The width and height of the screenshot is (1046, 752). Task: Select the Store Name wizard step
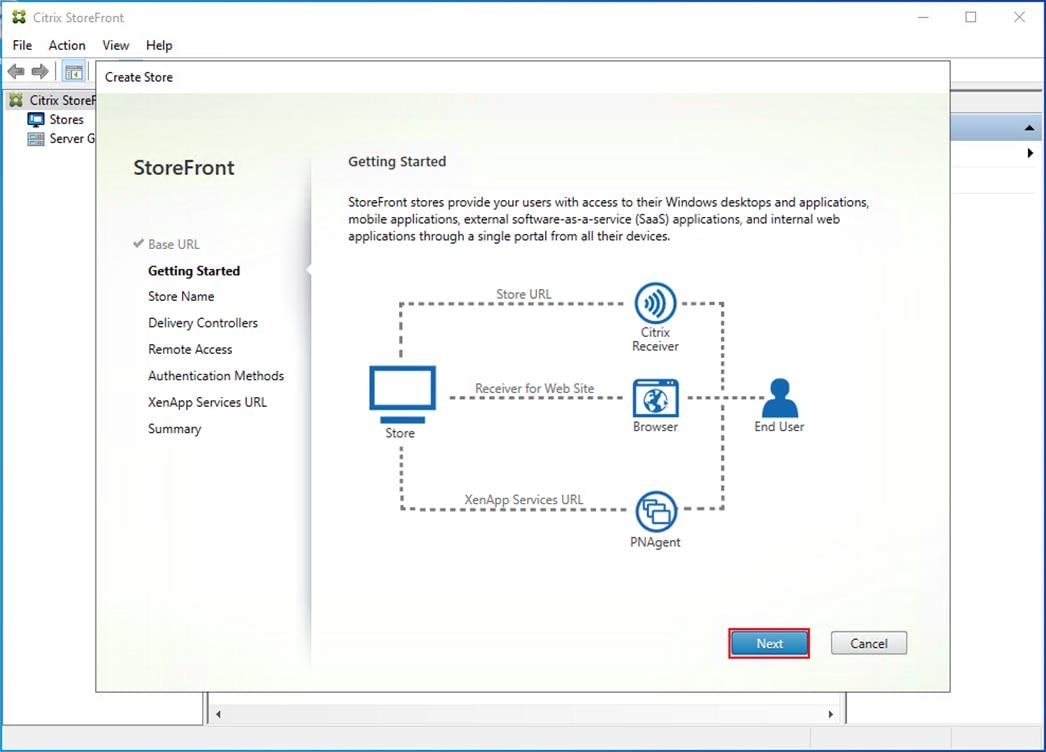181,296
